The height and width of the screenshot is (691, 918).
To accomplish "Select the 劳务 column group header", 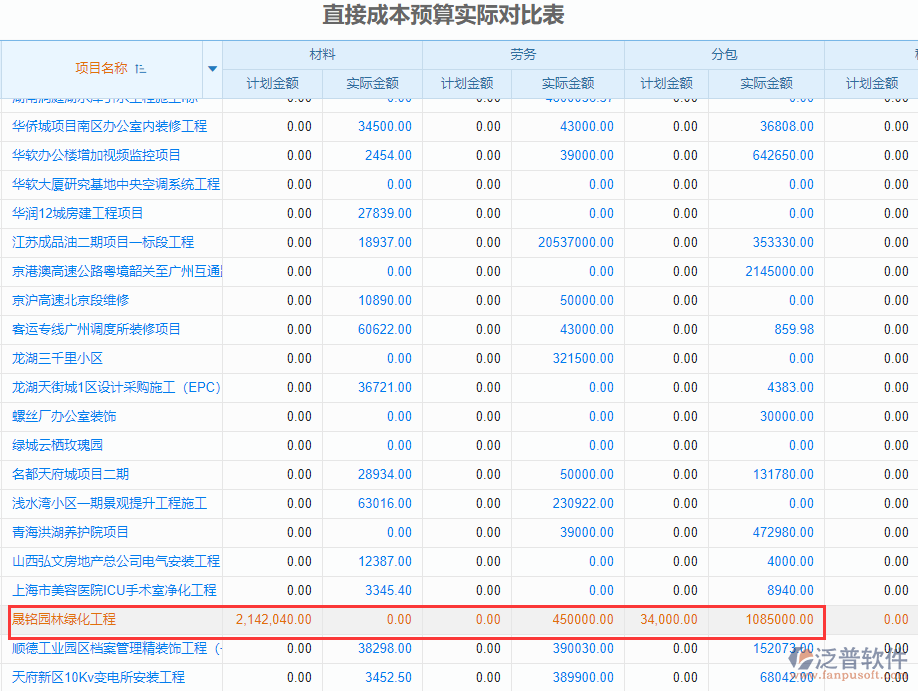I will (x=523, y=55).
